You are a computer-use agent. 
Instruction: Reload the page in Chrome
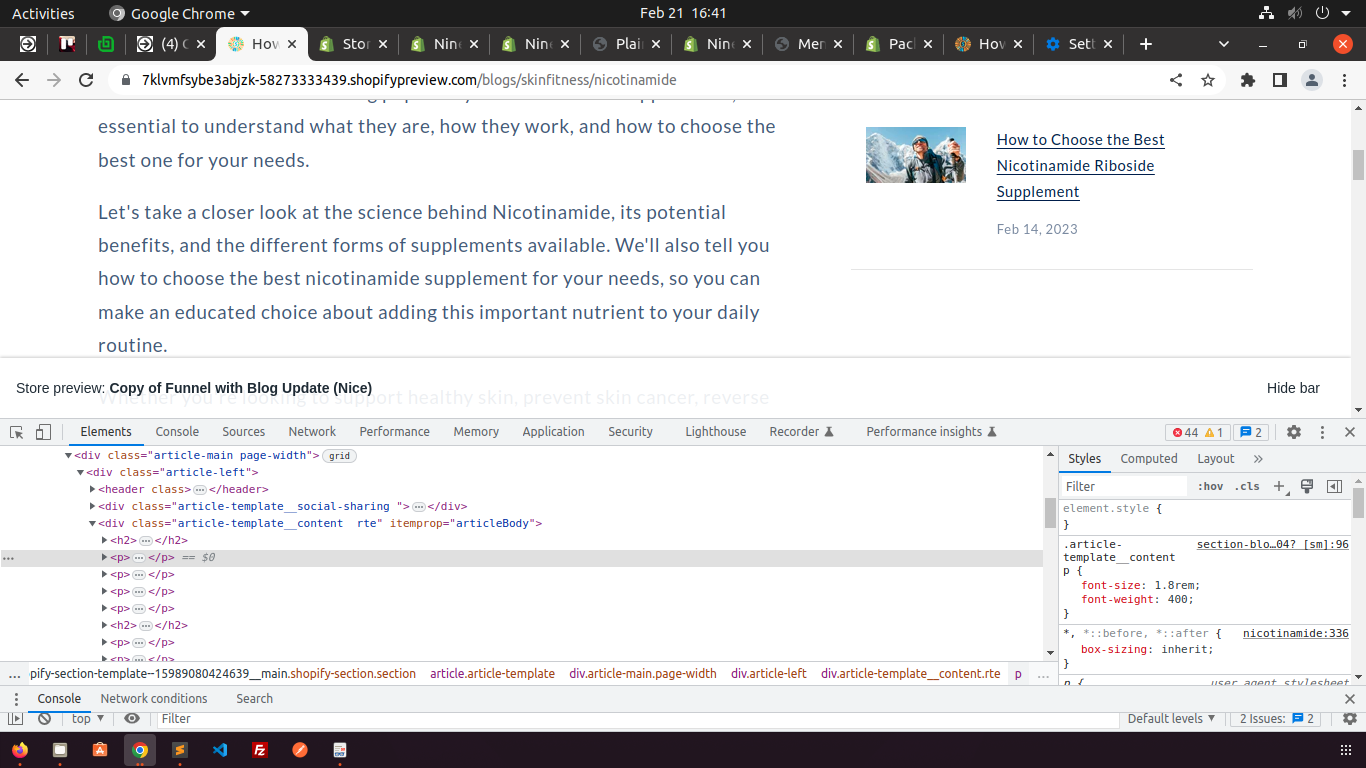coord(86,80)
